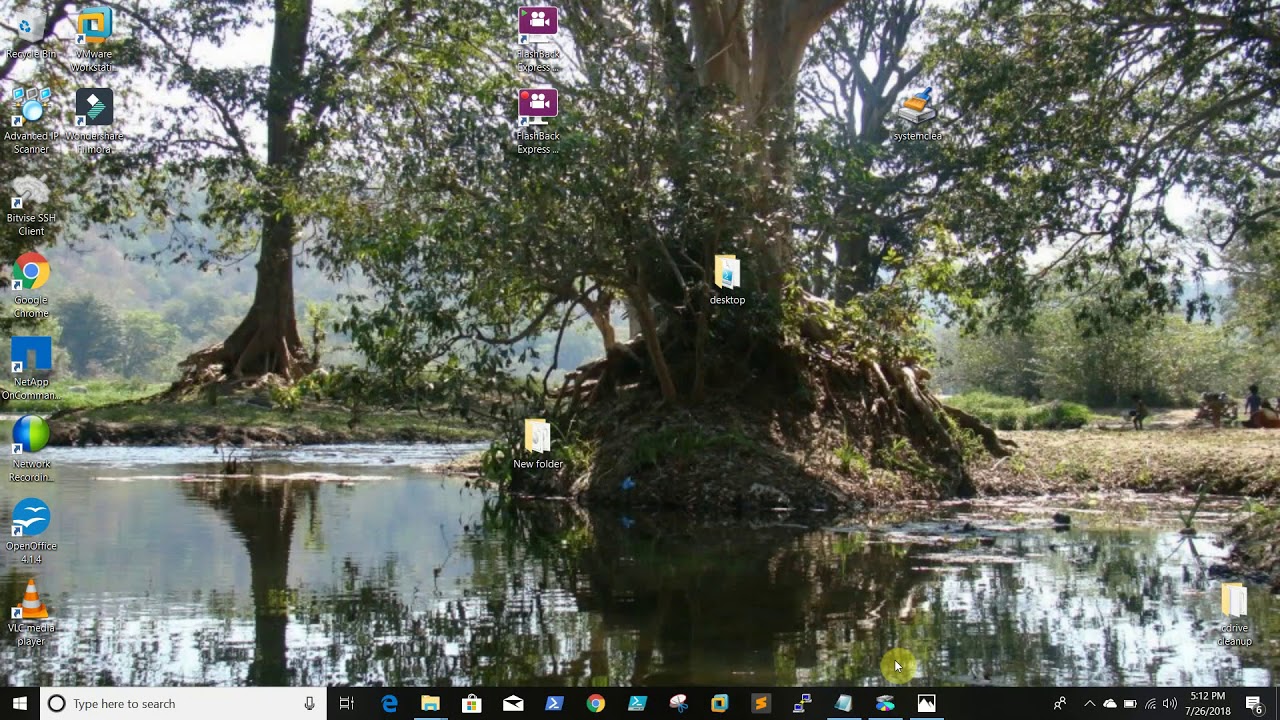1280x720 pixels.
Task: Open Sublime Text from the taskbar
Action: click(x=761, y=704)
